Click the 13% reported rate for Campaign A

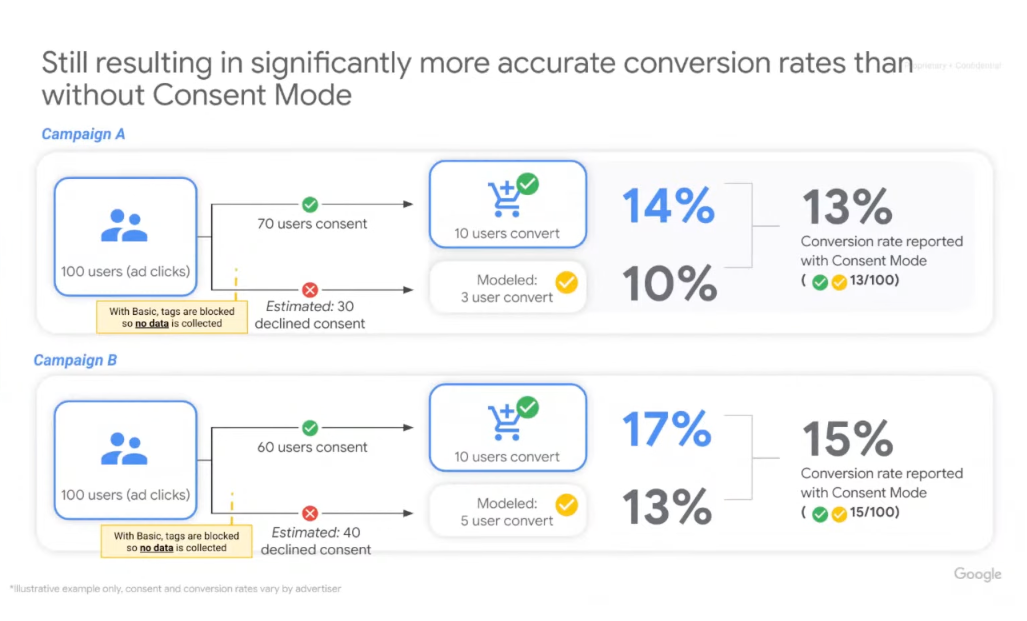tap(847, 206)
